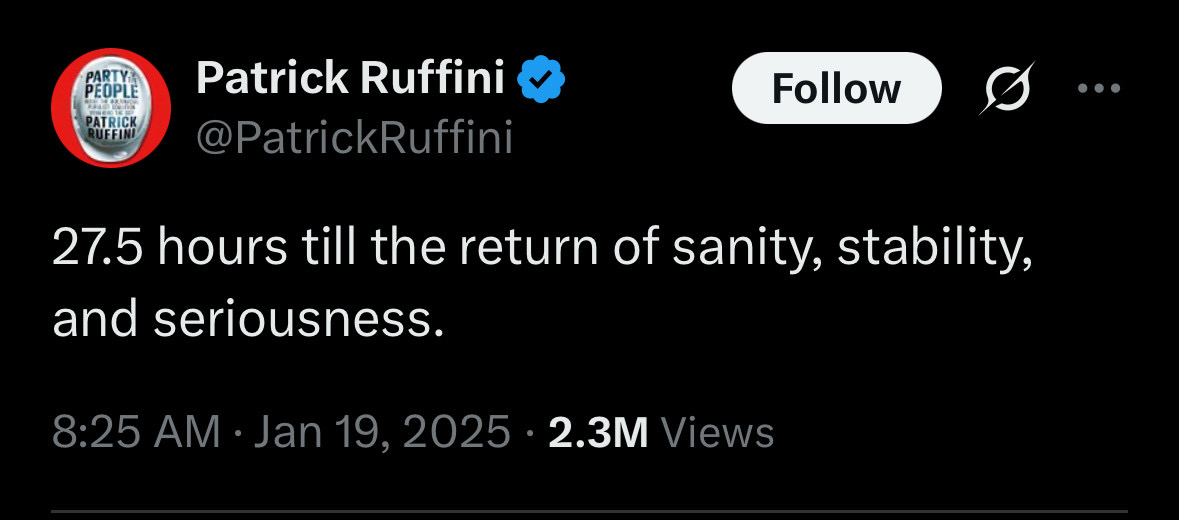Viewport: 1179px width, 520px height.
Task: Click the Views label
Action: (x=718, y=433)
